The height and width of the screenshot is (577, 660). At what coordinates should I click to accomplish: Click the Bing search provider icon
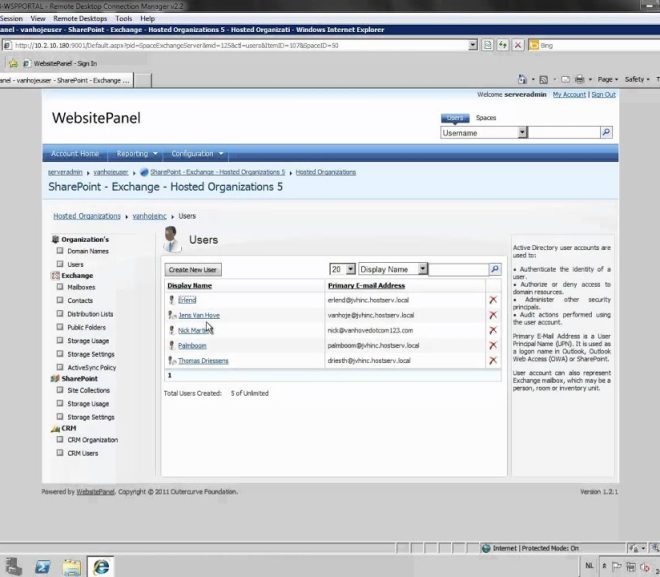coord(534,45)
